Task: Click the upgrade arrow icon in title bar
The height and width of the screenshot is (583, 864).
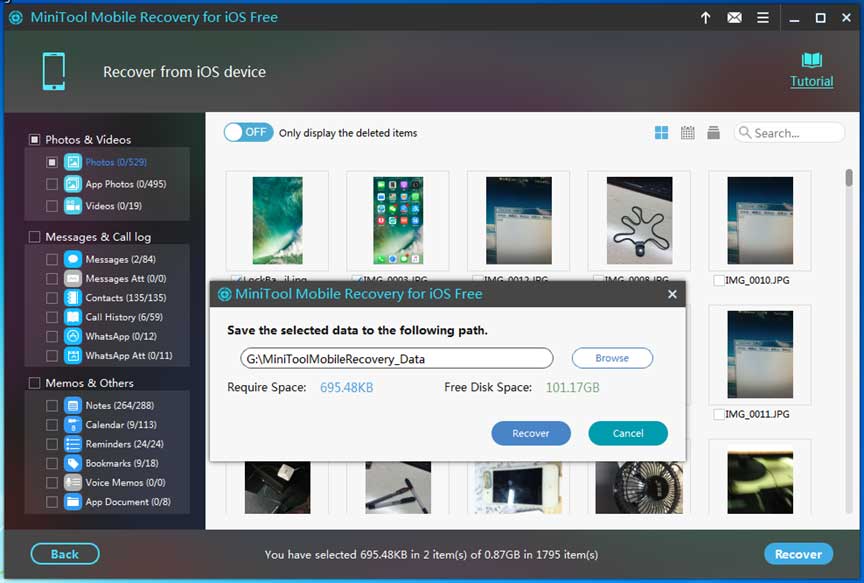Action: point(705,18)
